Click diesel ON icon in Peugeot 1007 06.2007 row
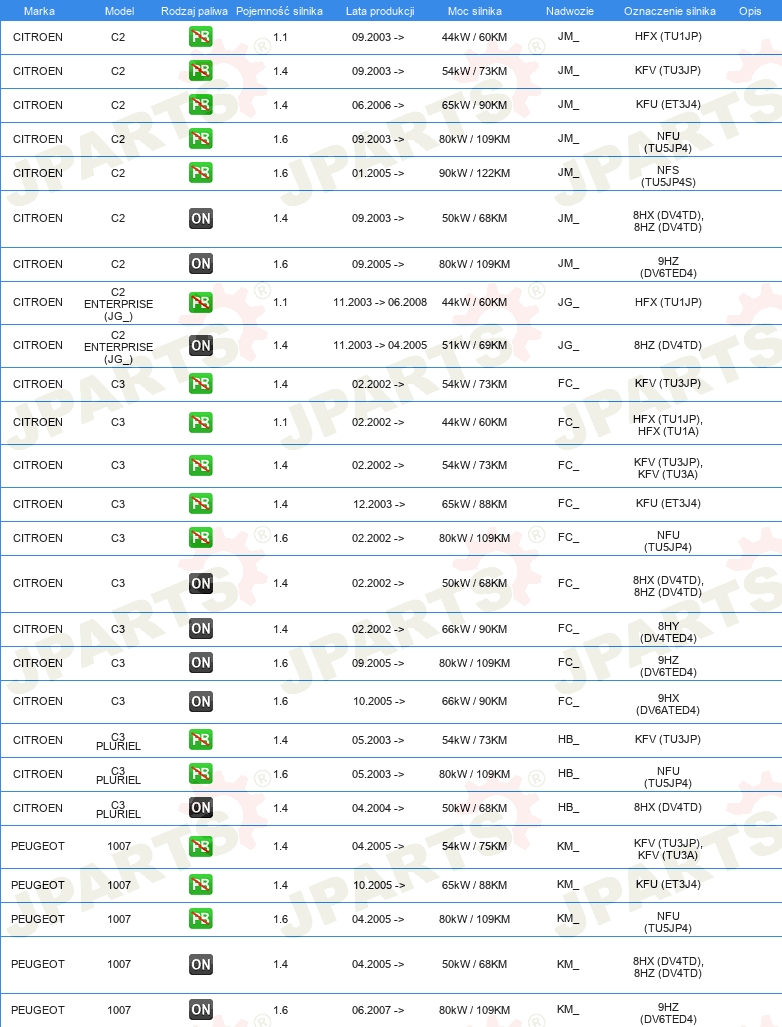This screenshot has width=782, height=1027. coord(200,1009)
